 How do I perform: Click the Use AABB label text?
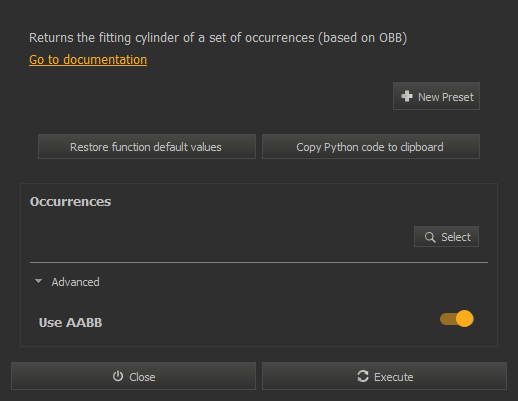click(70, 323)
